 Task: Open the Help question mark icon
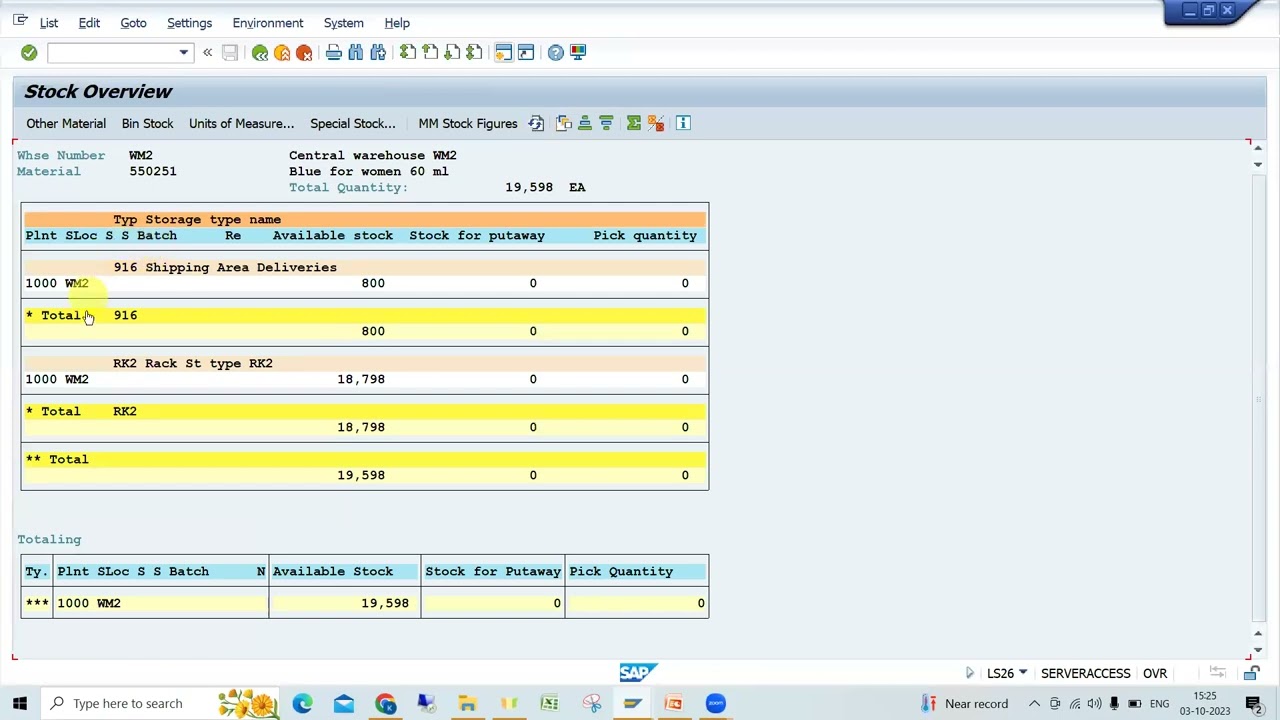(x=556, y=52)
